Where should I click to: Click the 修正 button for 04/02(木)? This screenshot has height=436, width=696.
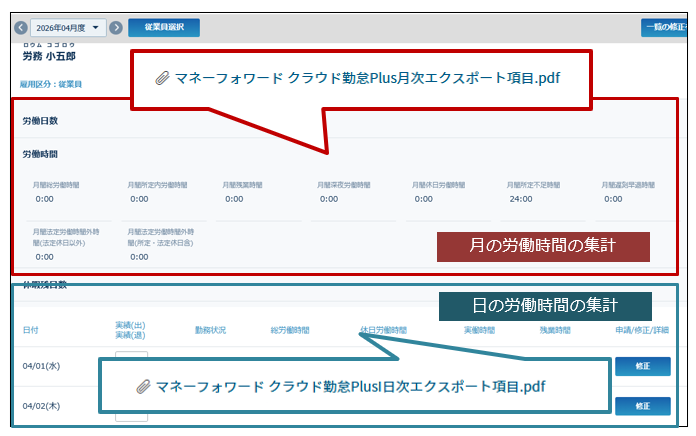pyautogui.click(x=643, y=406)
